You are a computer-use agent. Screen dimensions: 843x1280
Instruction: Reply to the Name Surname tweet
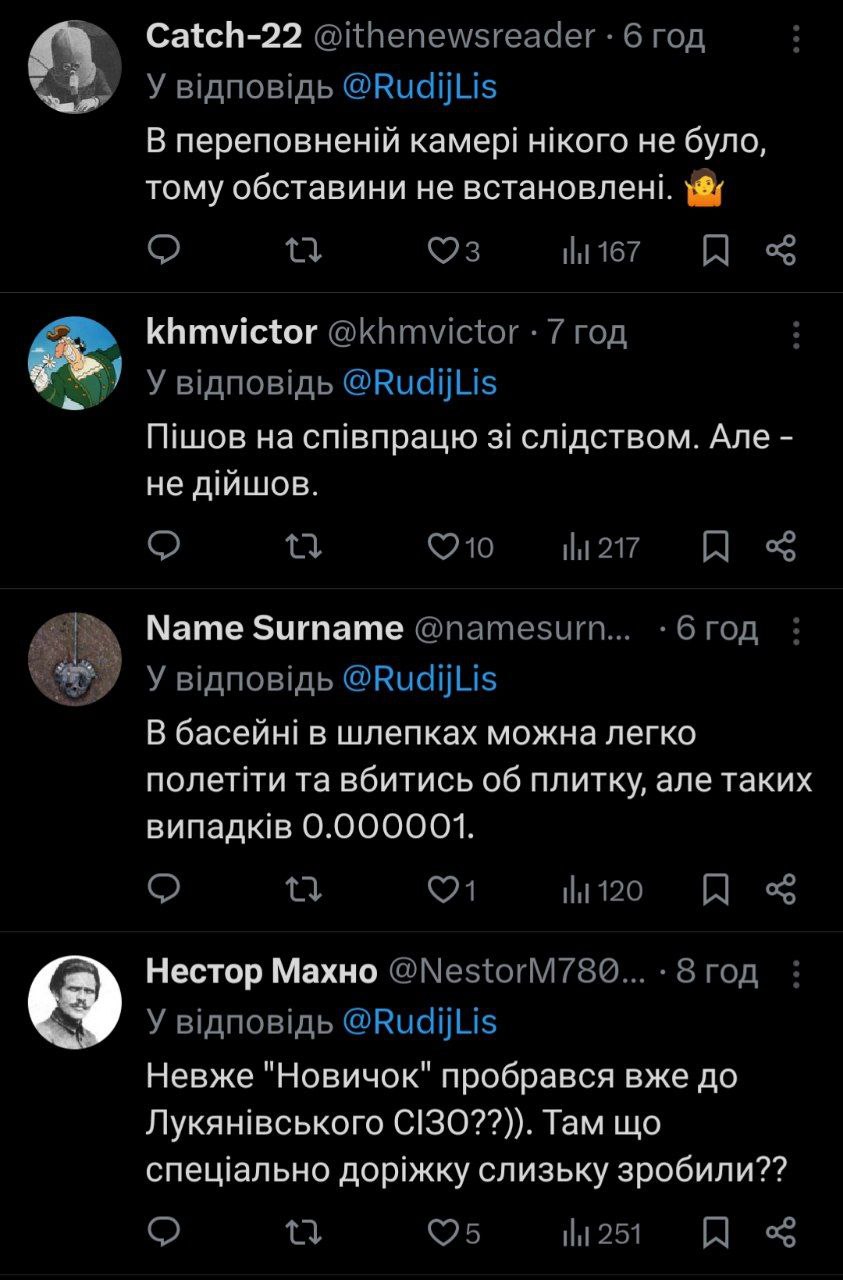pos(164,890)
